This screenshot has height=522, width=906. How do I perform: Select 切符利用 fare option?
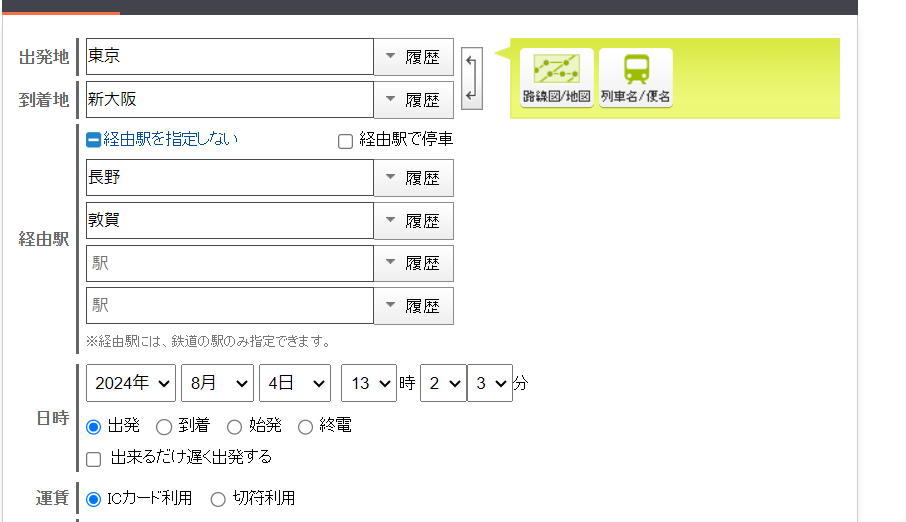(x=218, y=499)
